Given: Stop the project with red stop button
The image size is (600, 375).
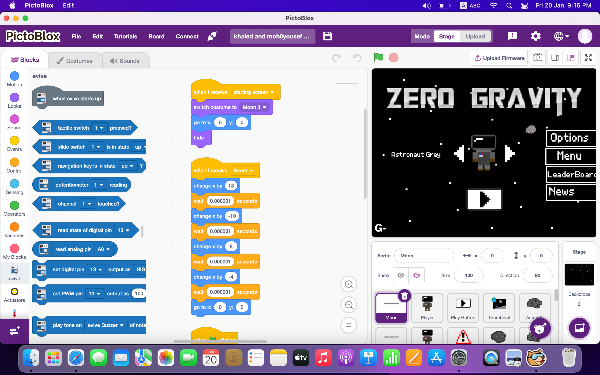Looking at the screenshot, I should [x=393, y=57].
